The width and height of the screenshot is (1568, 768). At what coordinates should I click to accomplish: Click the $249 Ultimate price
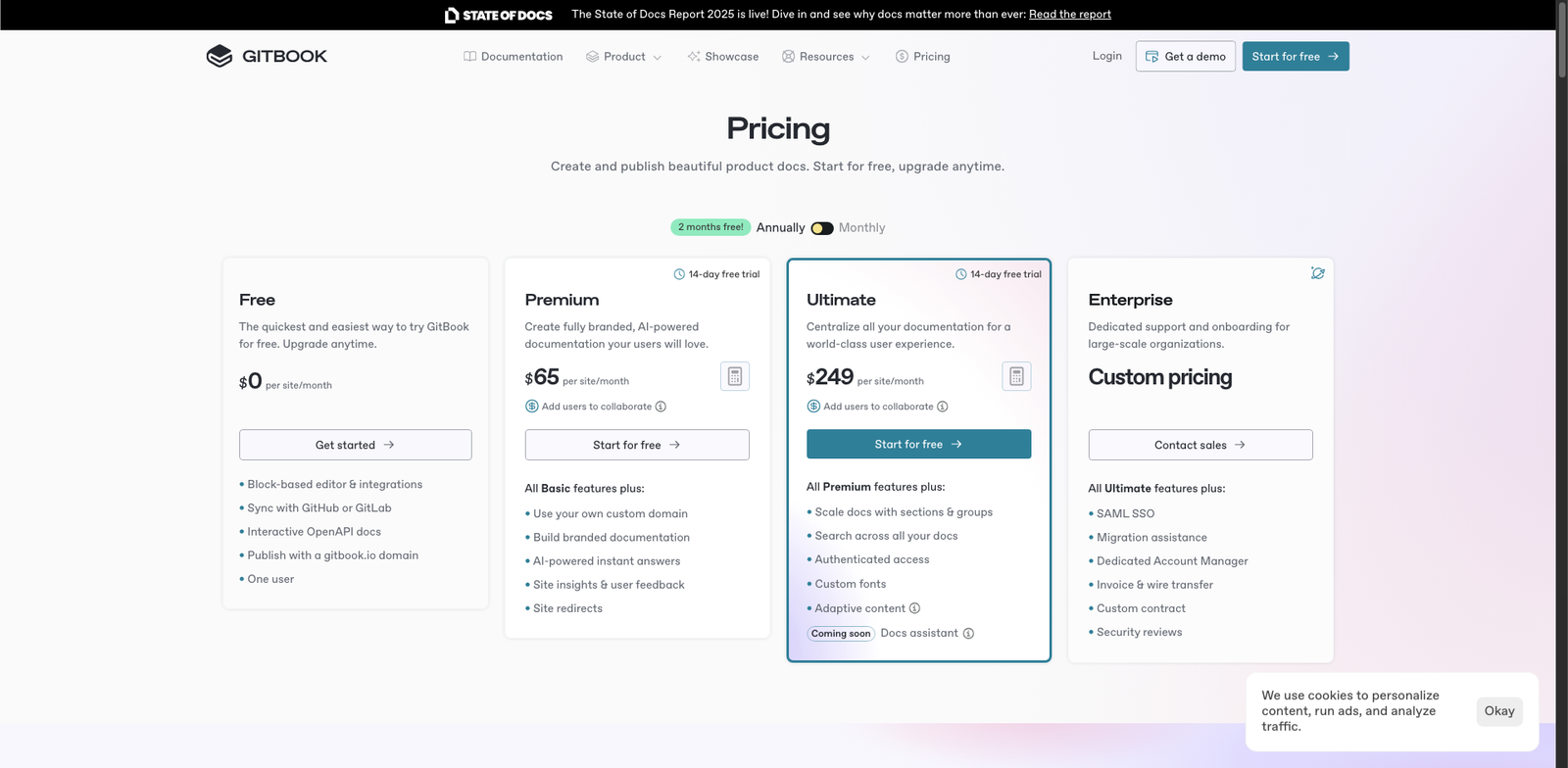pos(830,377)
